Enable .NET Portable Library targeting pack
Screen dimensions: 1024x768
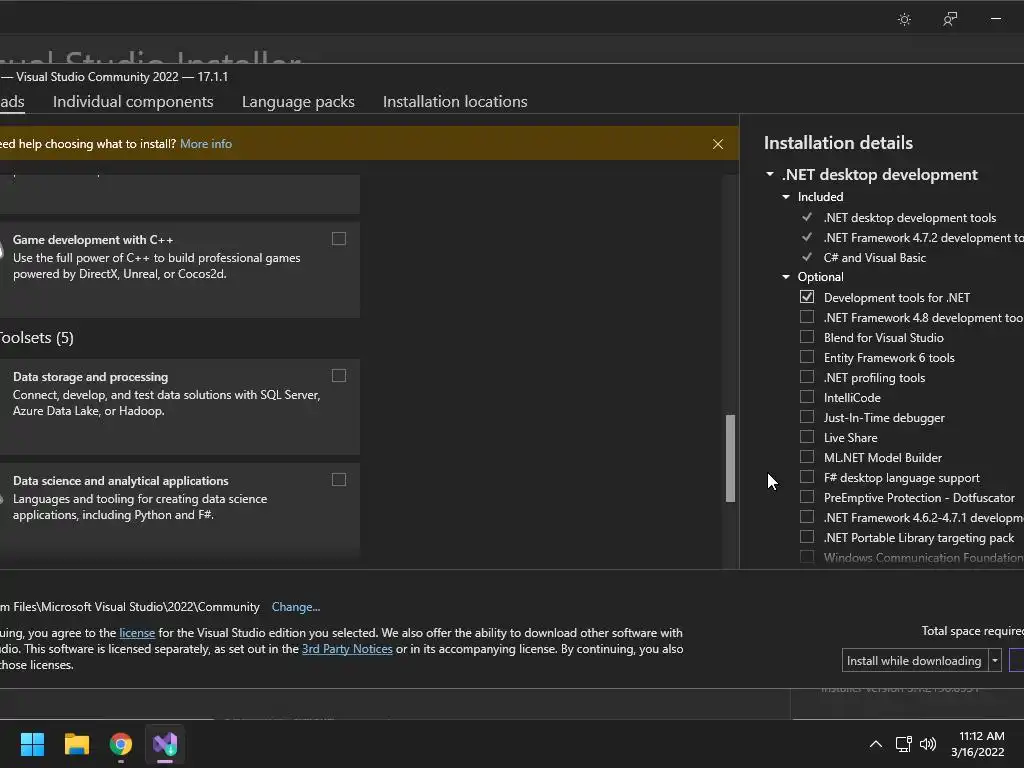[x=807, y=537]
